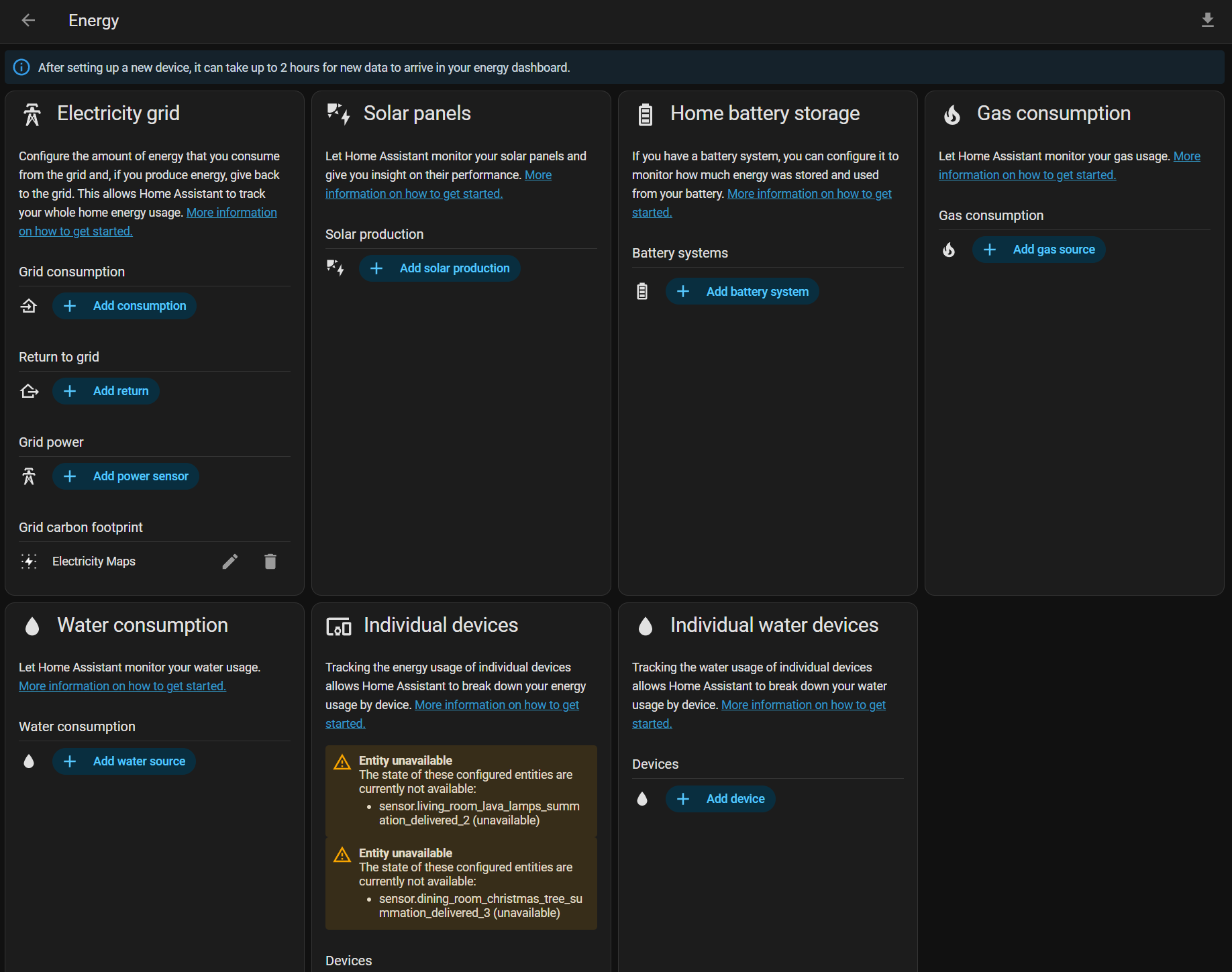Delete the Electricity Maps entry

point(270,561)
